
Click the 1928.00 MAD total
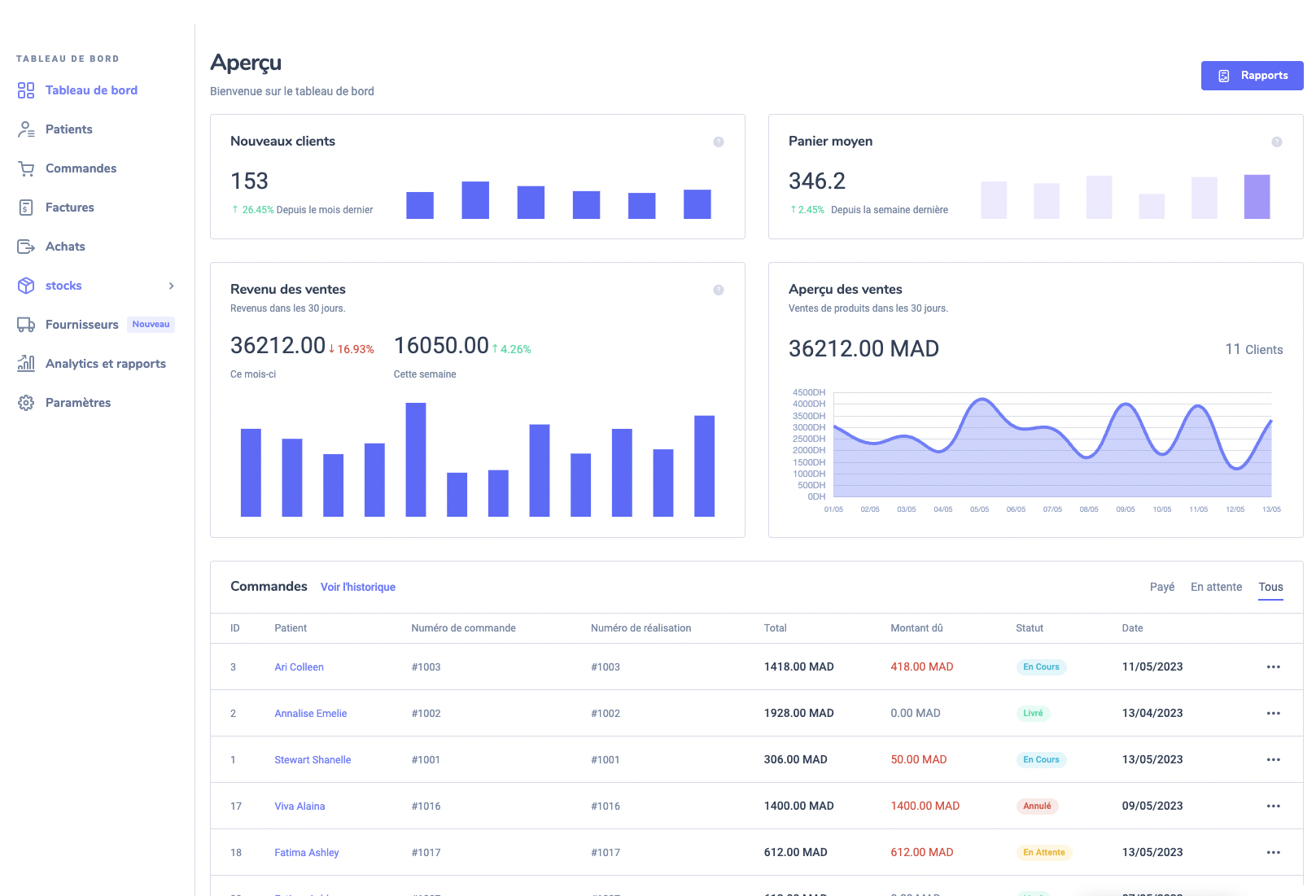(x=798, y=713)
